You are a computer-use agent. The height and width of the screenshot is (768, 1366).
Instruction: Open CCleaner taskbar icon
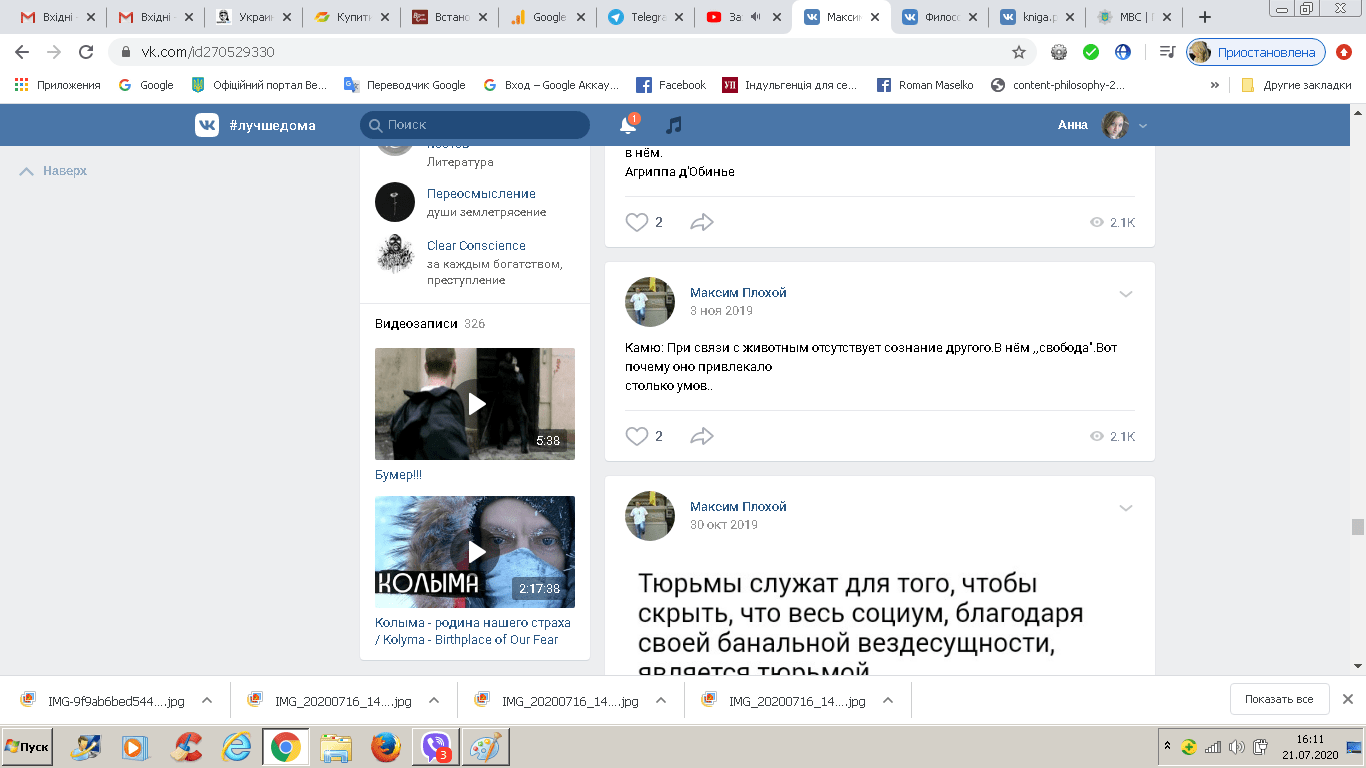tap(187, 747)
